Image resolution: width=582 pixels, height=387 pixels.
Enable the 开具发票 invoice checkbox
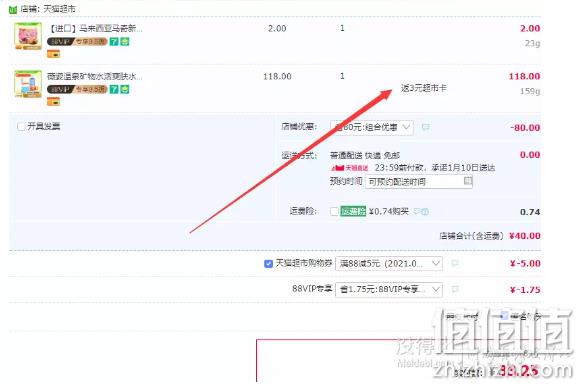point(21,127)
